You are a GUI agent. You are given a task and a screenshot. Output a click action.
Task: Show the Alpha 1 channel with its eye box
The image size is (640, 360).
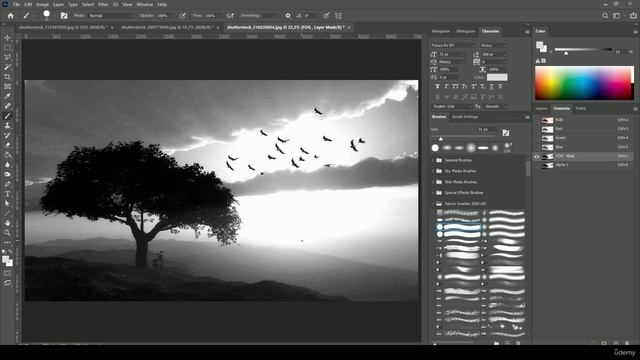coord(537,165)
